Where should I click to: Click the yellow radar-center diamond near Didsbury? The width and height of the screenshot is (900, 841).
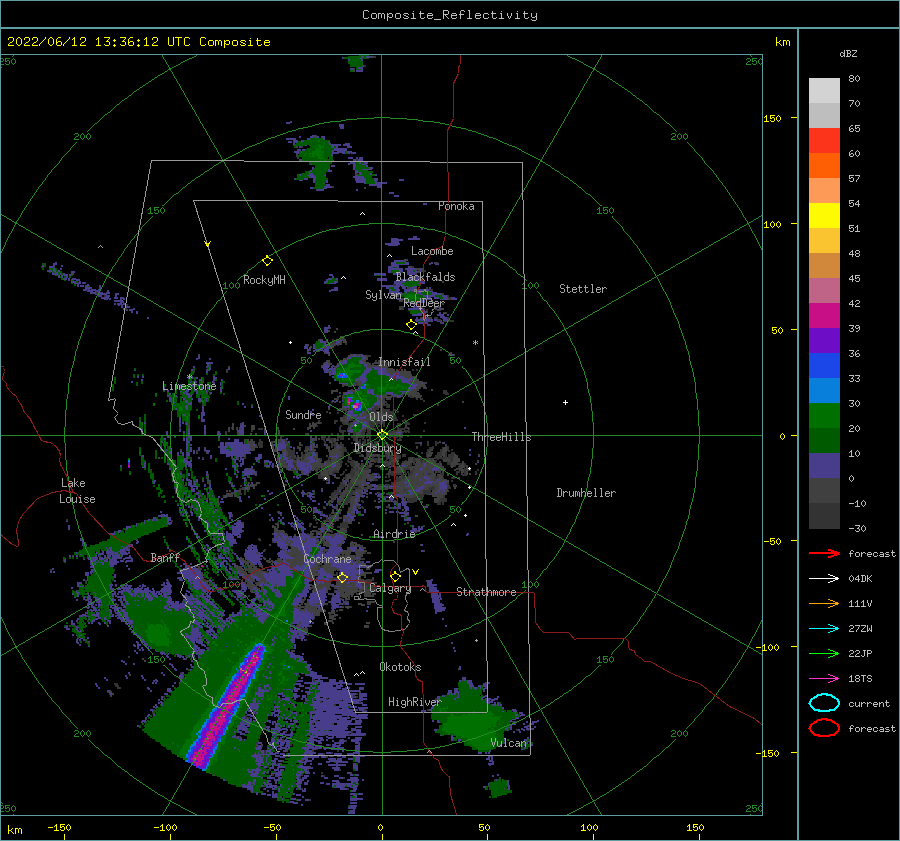coord(382,435)
